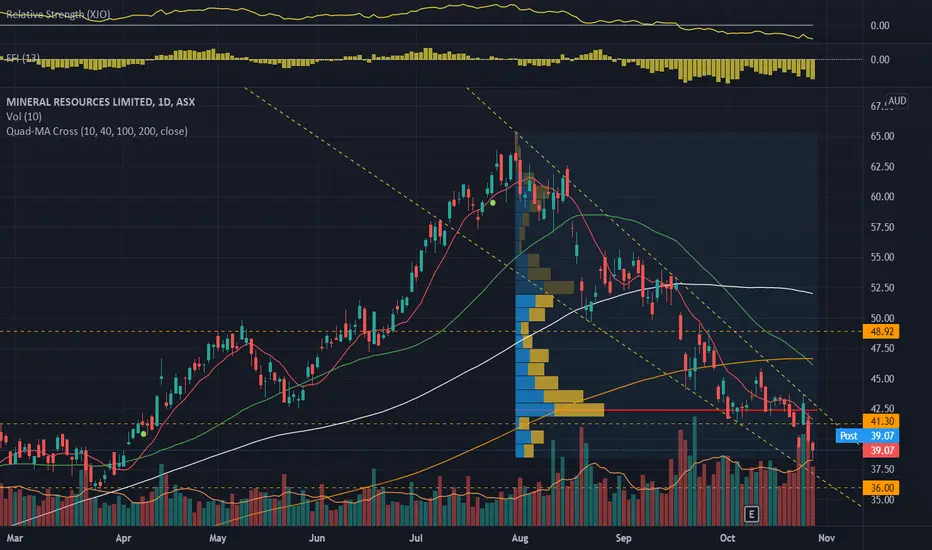Click the green dot marker near July high
Screen dimensions: 932x550
(493, 203)
